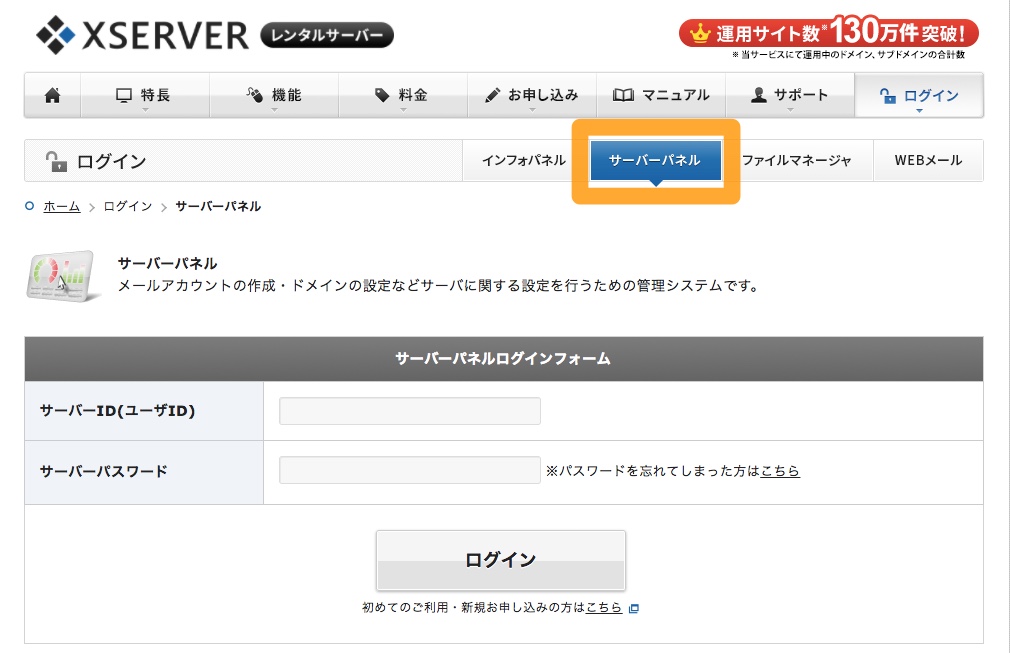Image resolution: width=1010 pixels, height=653 pixels.
Task: Open the 特長 menu
Action: [145, 95]
